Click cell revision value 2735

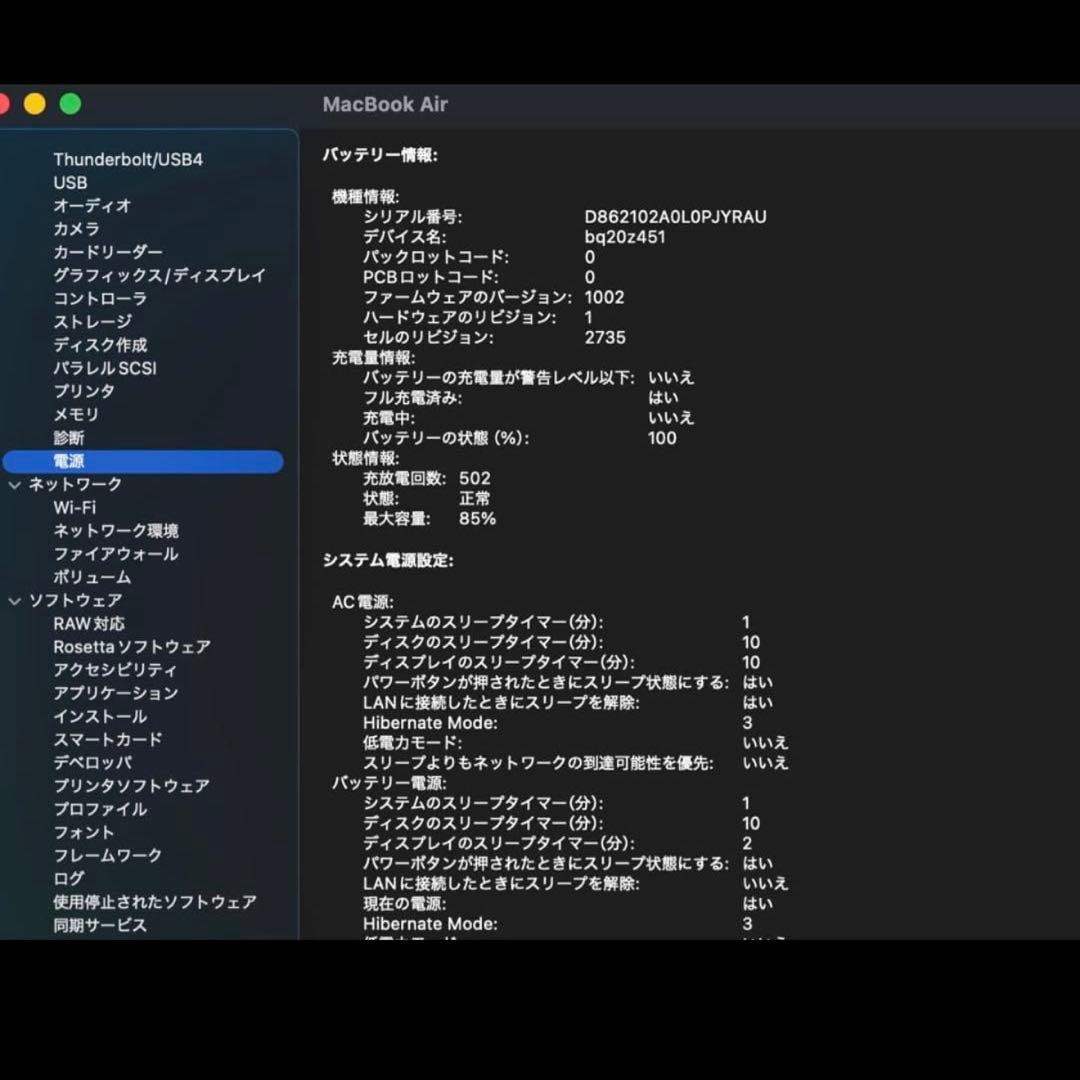pos(605,338)
